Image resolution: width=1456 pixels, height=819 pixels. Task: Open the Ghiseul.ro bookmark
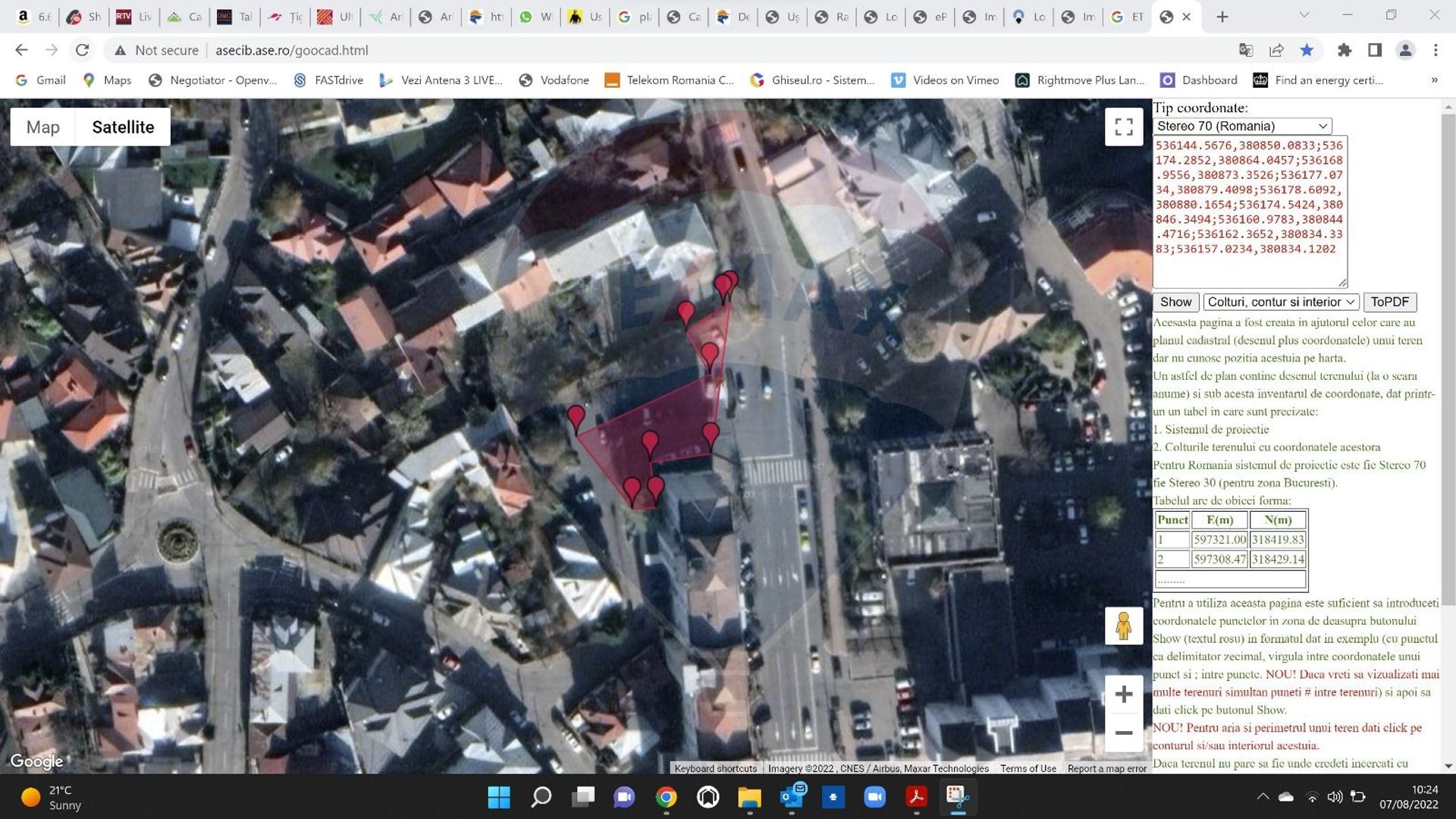point(812,80)
